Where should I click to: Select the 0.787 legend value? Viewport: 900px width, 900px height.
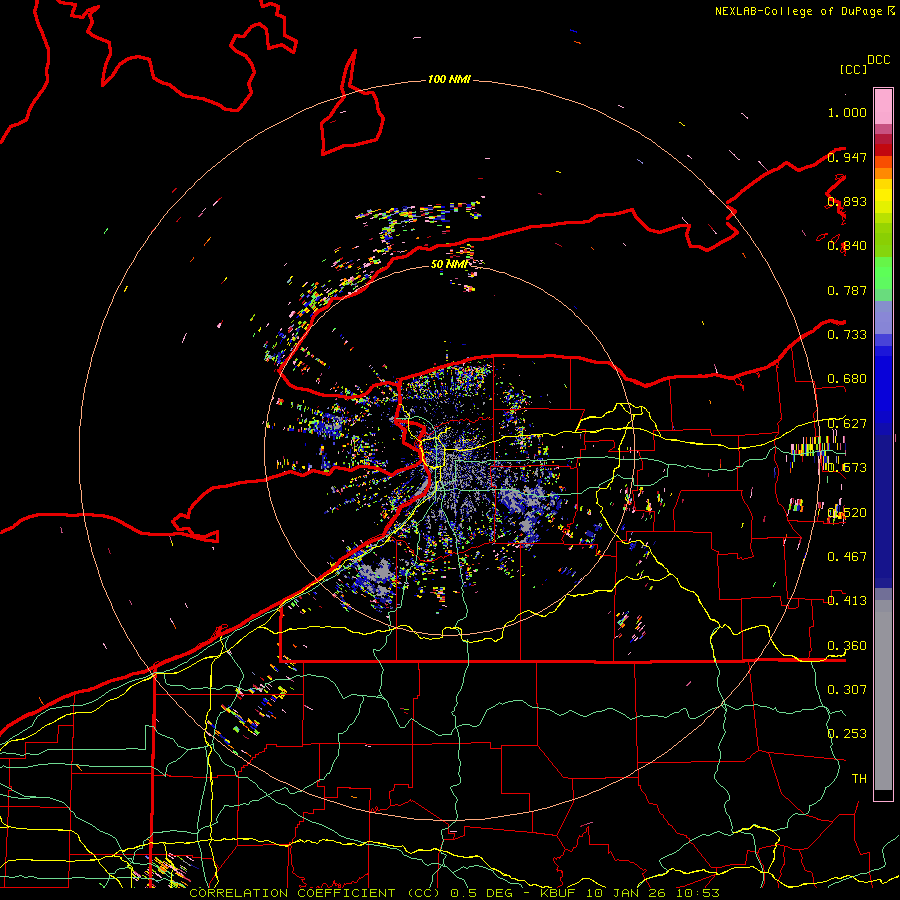coord(847,290)
